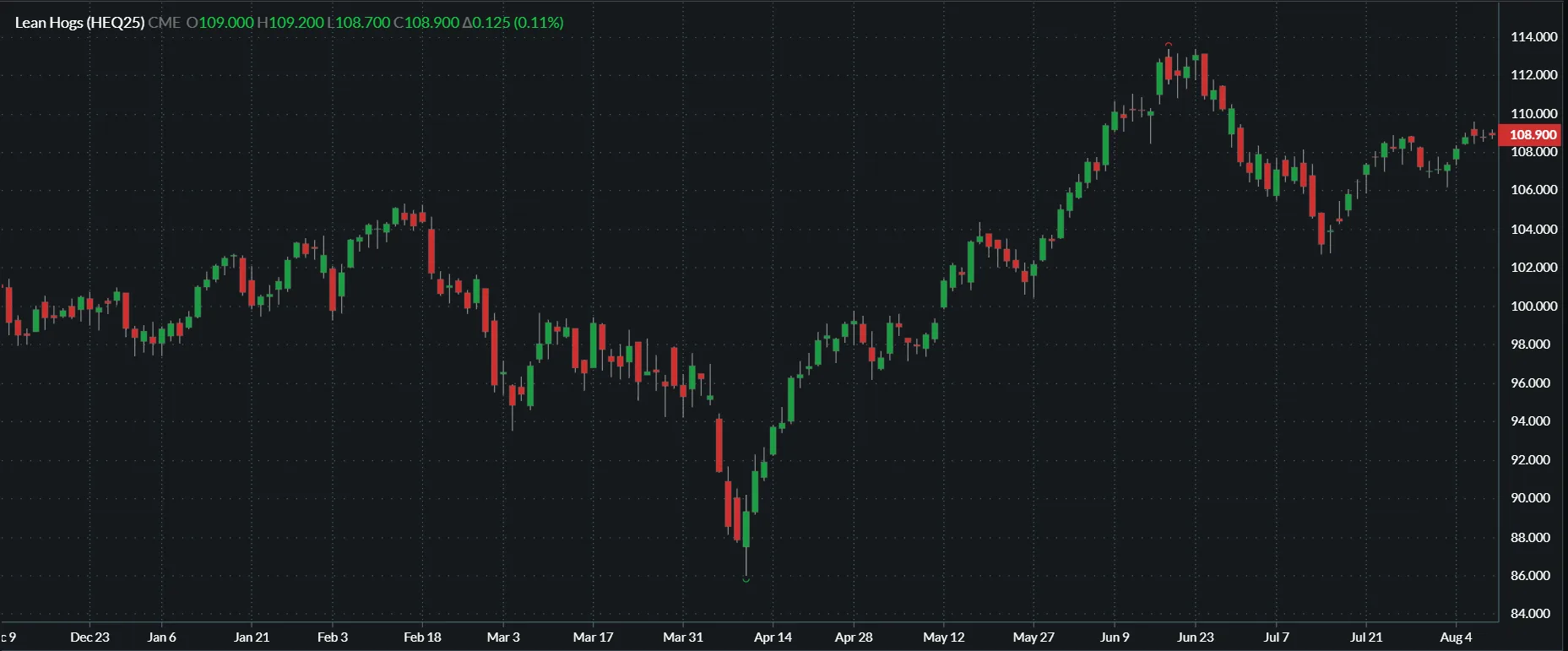Click the high value H109.200
This screenshot has height=651, width=1568.
pos(290,23)
